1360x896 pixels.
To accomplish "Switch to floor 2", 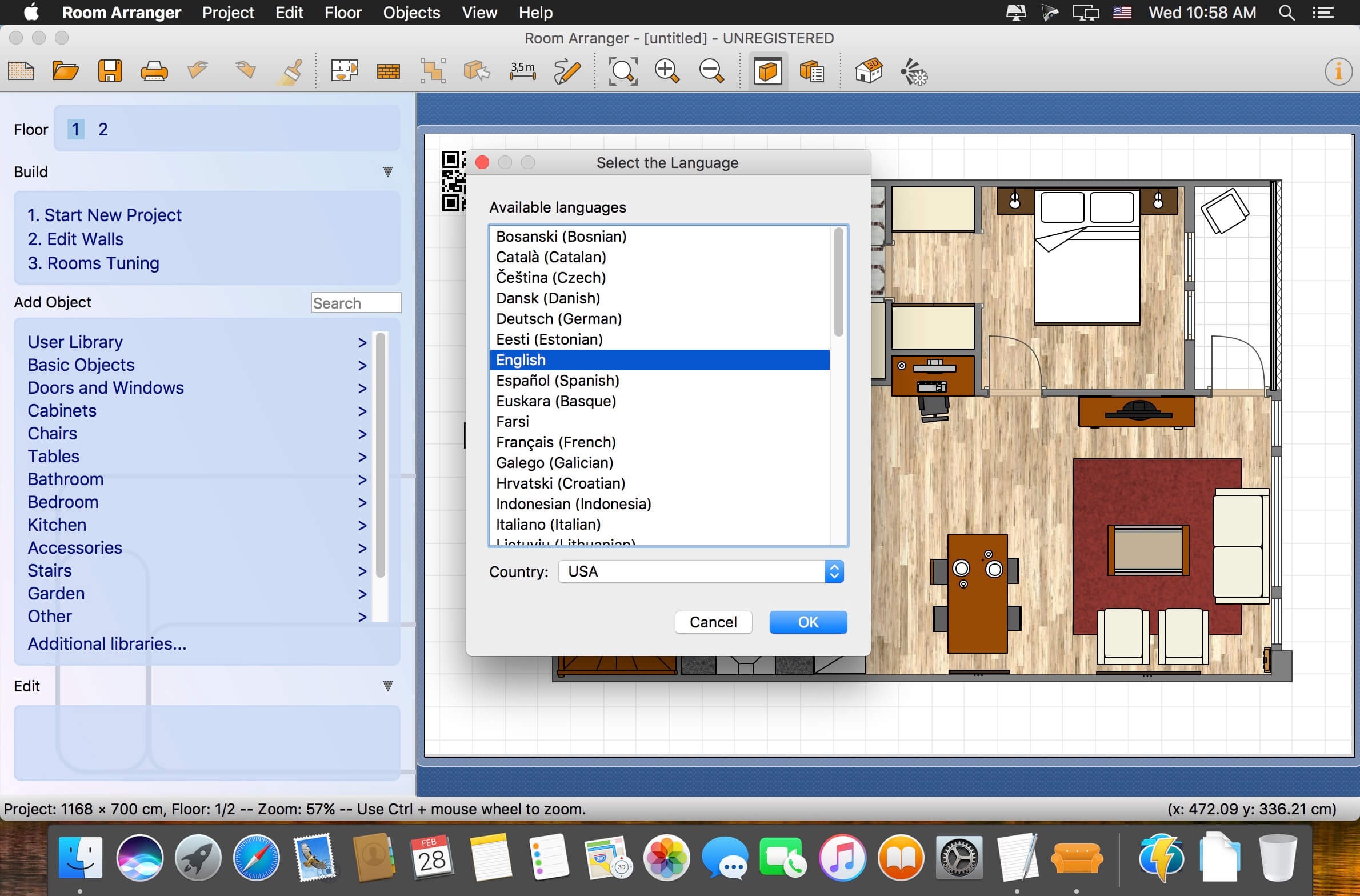I will tap(103, 129).
